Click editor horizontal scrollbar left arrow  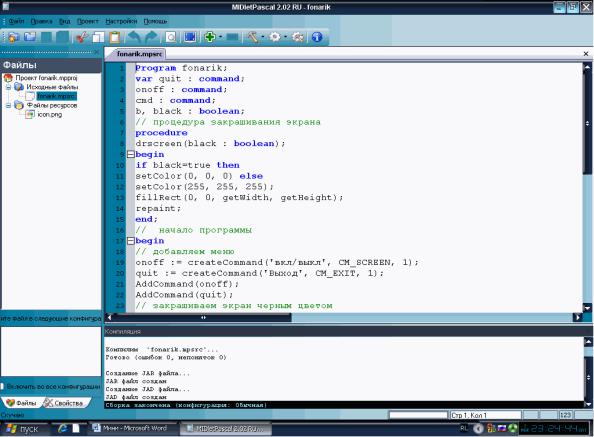(x=109, y=317)
